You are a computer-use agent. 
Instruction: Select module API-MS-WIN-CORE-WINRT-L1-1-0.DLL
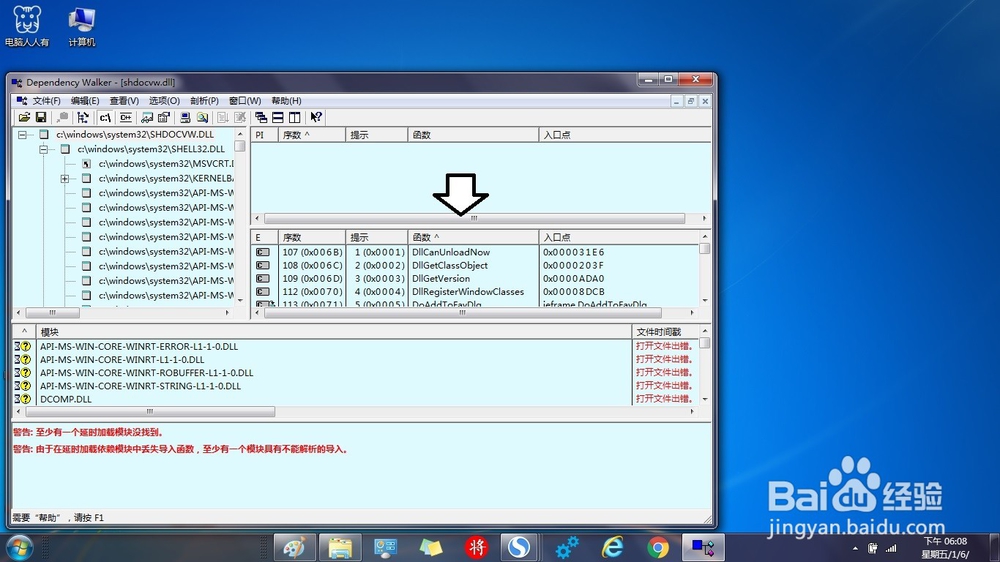coord(355,360)
